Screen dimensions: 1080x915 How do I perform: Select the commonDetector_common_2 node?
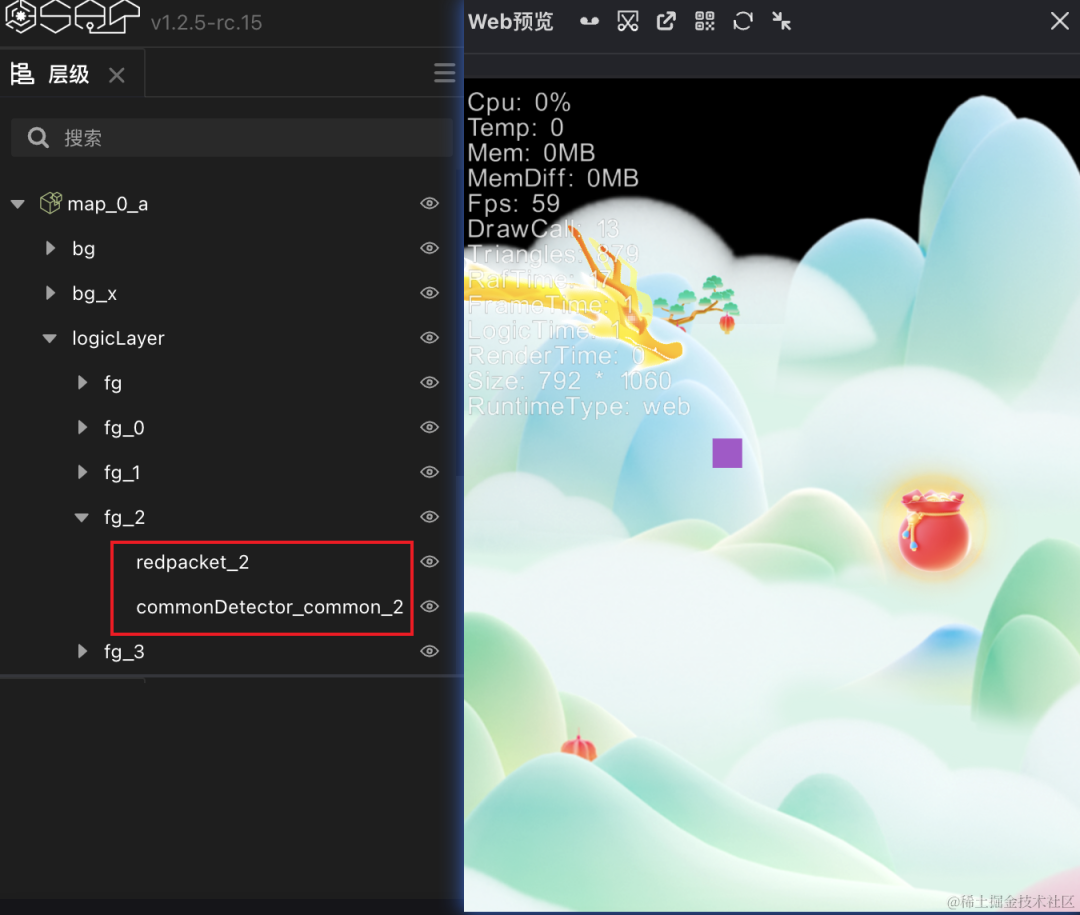pos(269,607)
